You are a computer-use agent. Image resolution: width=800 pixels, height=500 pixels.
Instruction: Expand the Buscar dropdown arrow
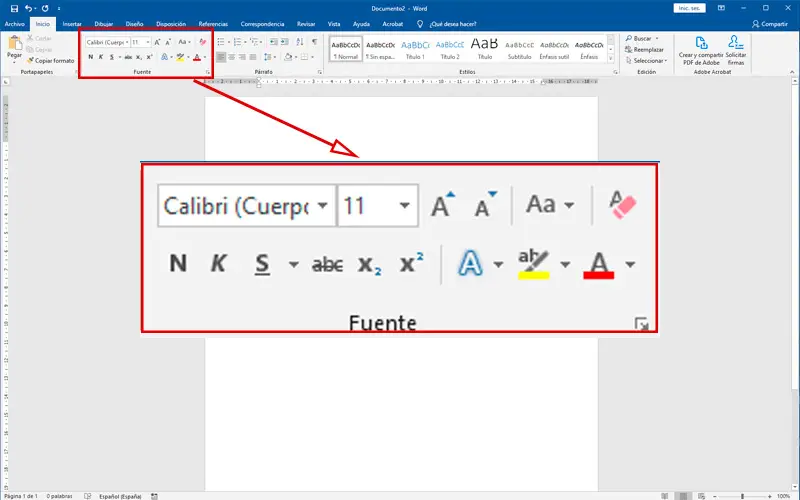pyautogui.click(x=657, y=38)
